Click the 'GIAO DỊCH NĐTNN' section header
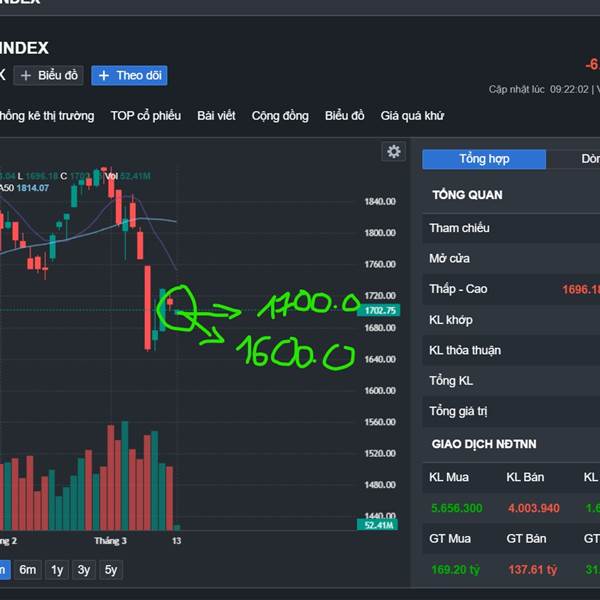This screenshot has height=600, width=600. pos(483,443)
